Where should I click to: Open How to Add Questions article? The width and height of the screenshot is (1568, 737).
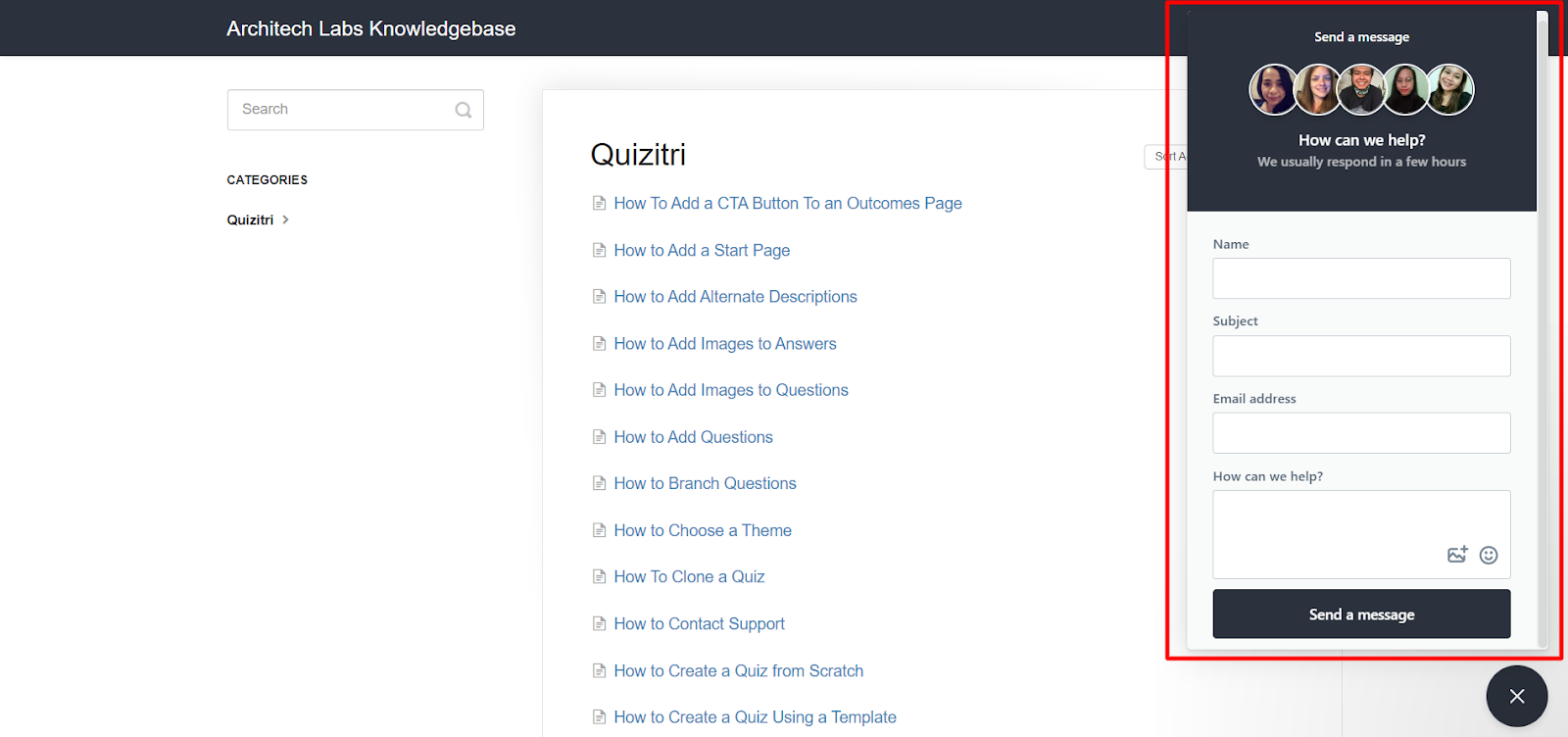[693, 437]
